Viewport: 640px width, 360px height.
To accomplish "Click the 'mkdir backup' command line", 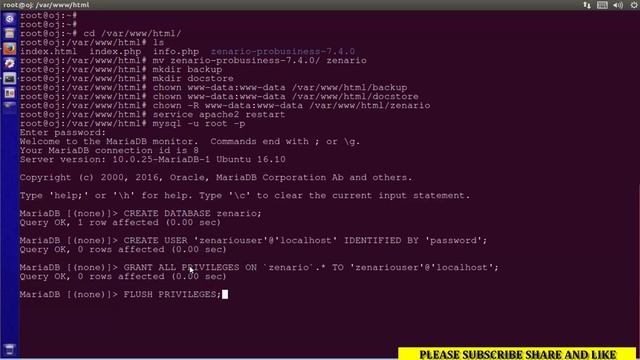I will (187, 69).
